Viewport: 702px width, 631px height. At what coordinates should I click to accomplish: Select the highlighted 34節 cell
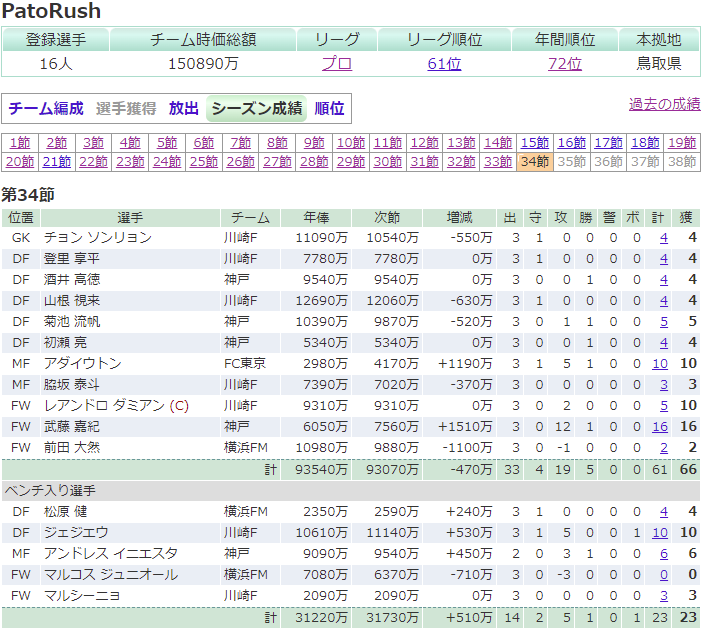pyautogui.click(x=535, y=162)
